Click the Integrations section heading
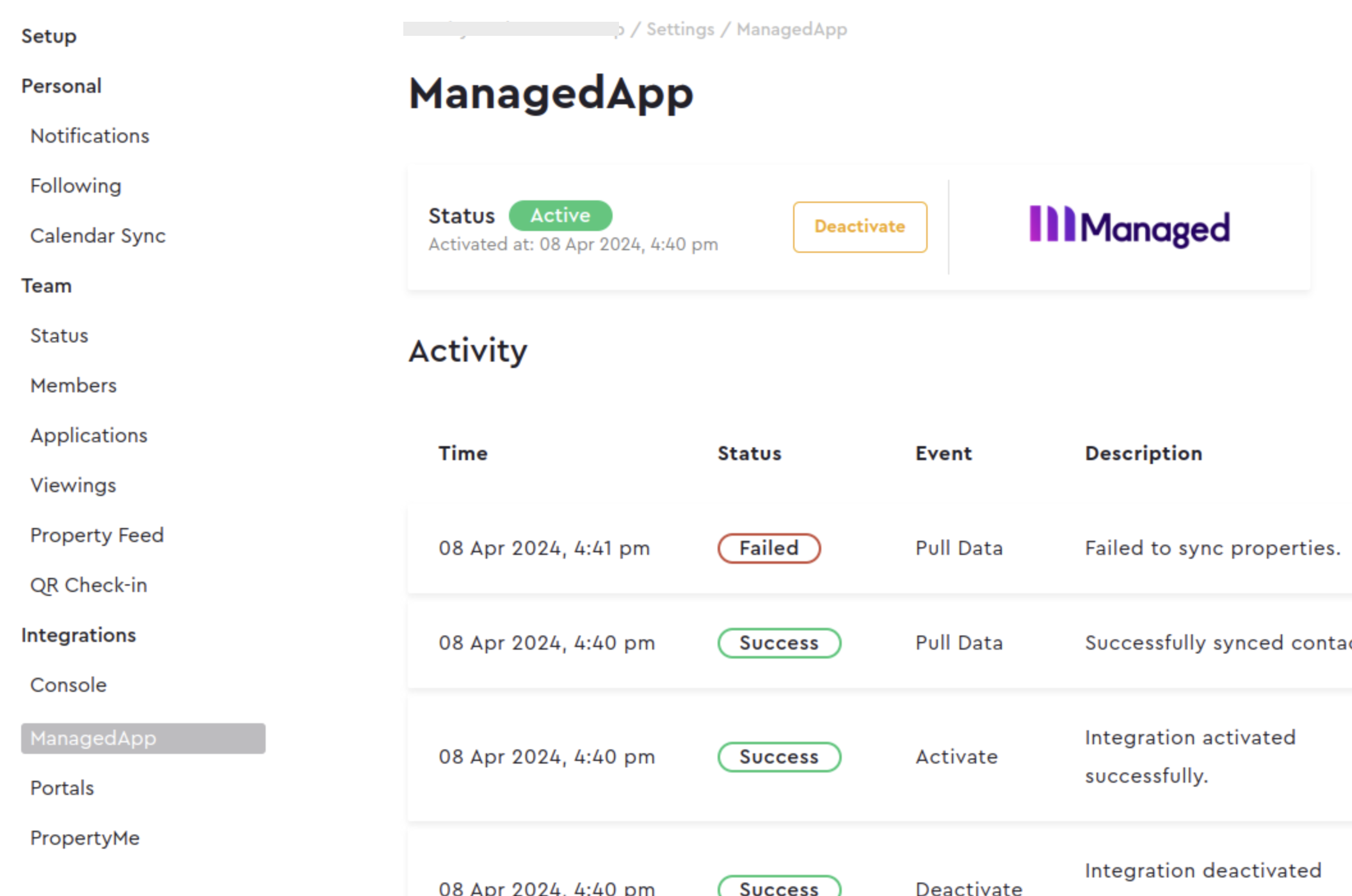 pyautogui.click(x=78, y=635)
